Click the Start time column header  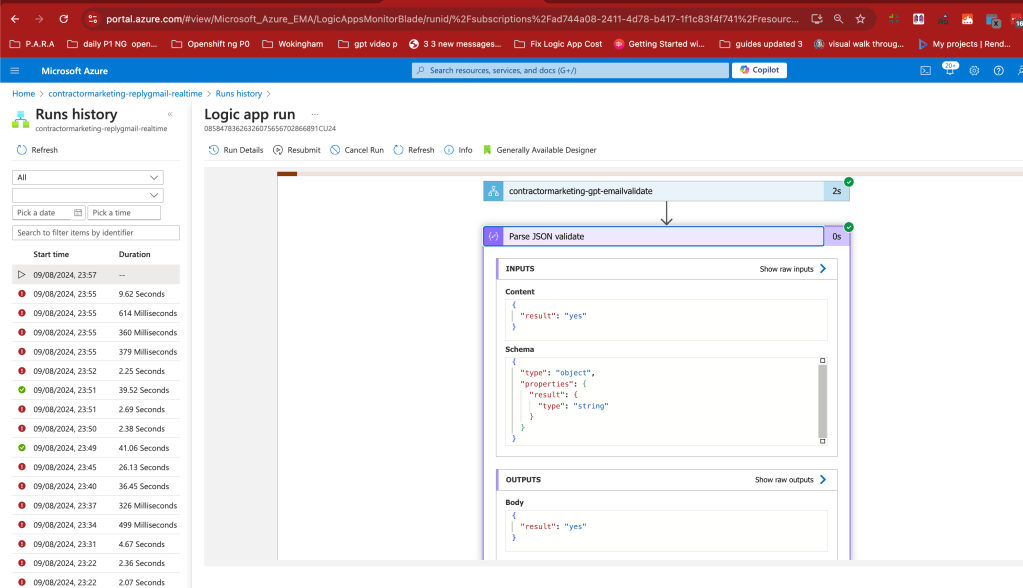tap(51, 255)
